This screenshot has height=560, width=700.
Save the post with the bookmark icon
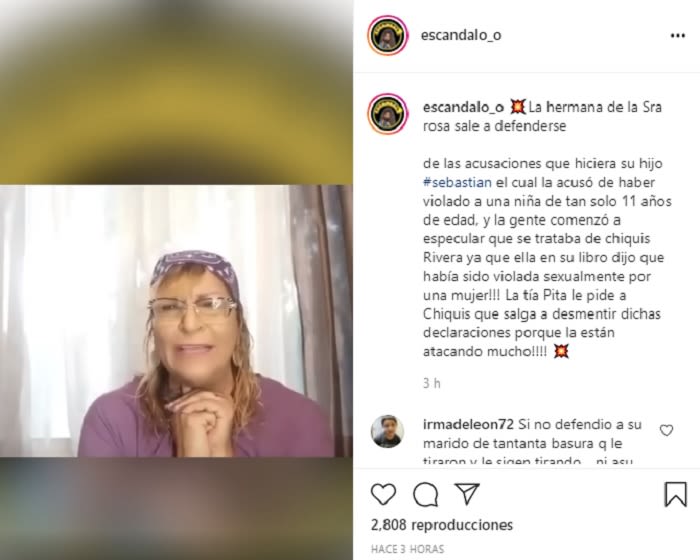point(675,494)
